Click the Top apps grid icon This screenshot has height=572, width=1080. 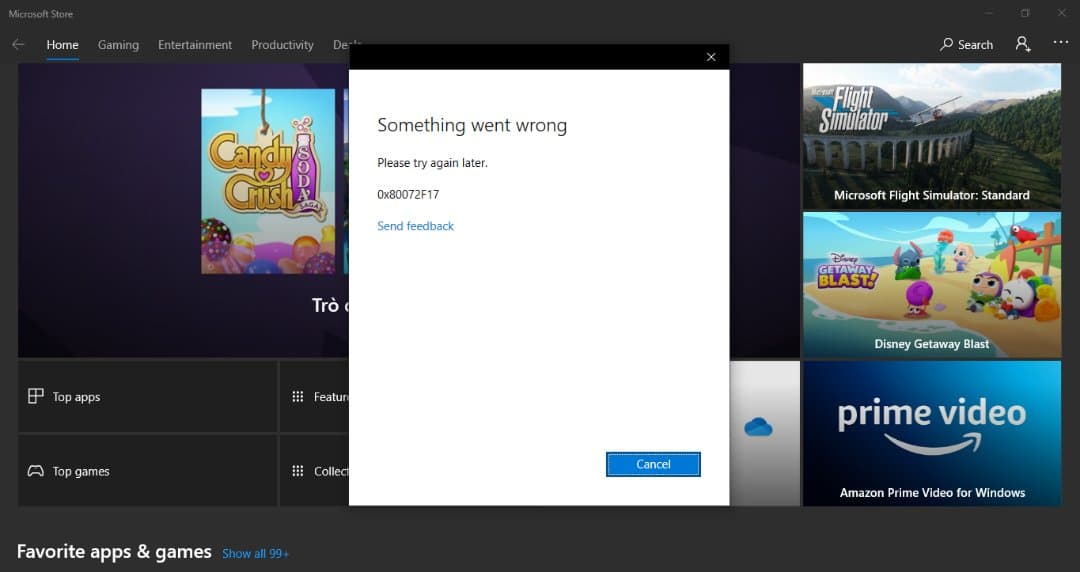(35, 396)
